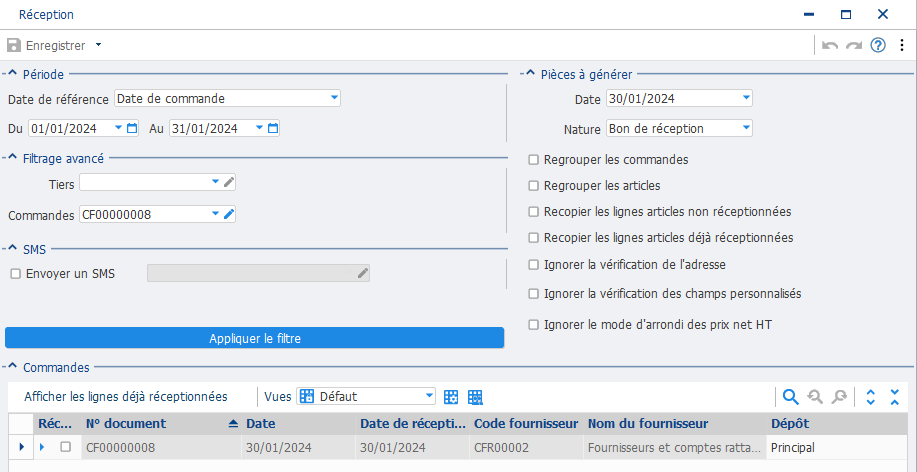Click the Commandes blue pencil edit icon
This screenshot has height=472, width=917.
(x=229, y=215)
